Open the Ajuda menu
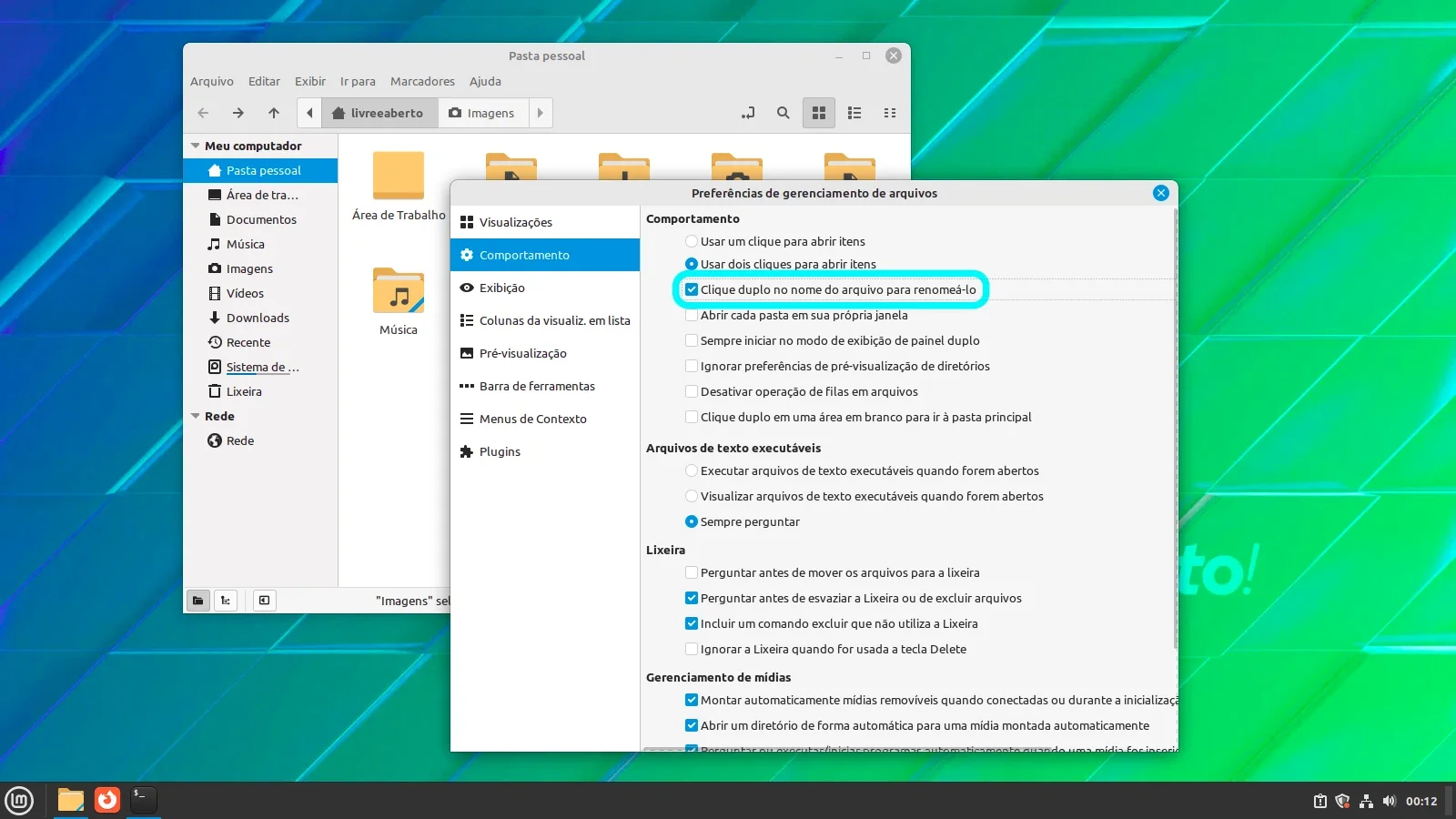This screenshot has width=1456, height=819. click(x=485, y=81)
